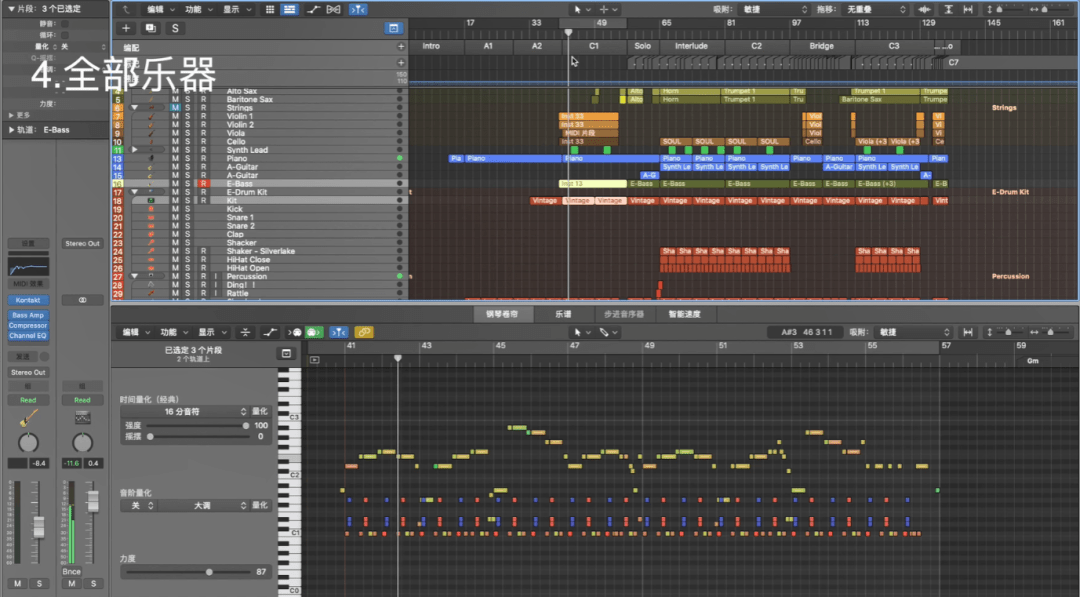
Task: Click the duplicate track button
Action: pos(151,28)
